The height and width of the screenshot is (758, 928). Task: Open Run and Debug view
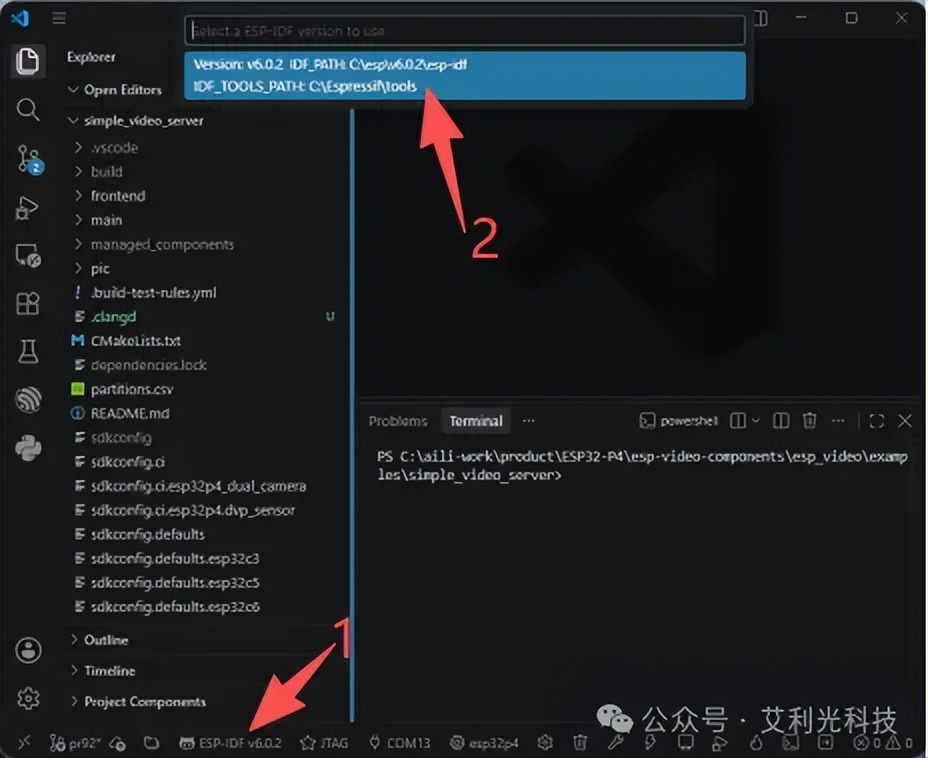[27, 208]
